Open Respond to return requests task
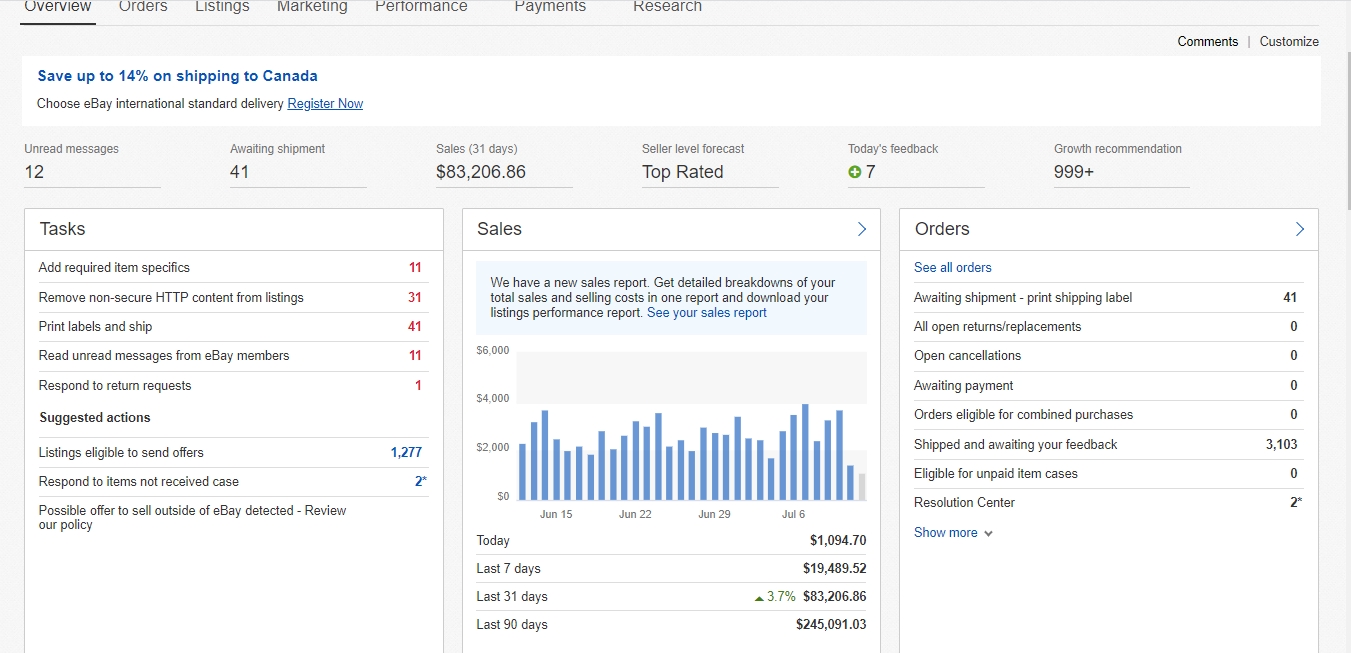The image size is (1351, 653). pyautogui.click(x=114, y=386)
